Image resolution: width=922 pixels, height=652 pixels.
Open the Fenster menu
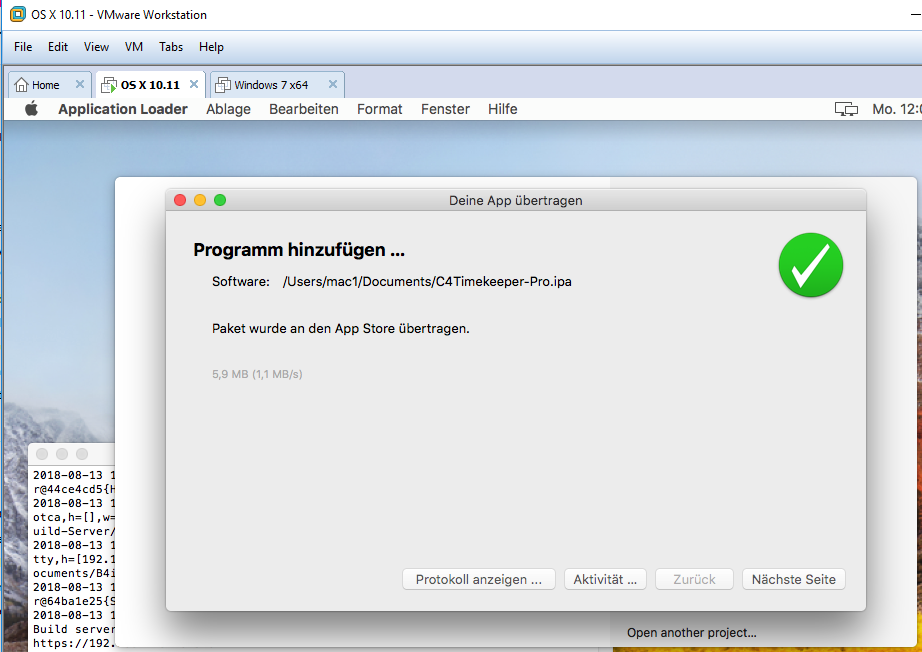pyautogui.click(x=445, y=109)
